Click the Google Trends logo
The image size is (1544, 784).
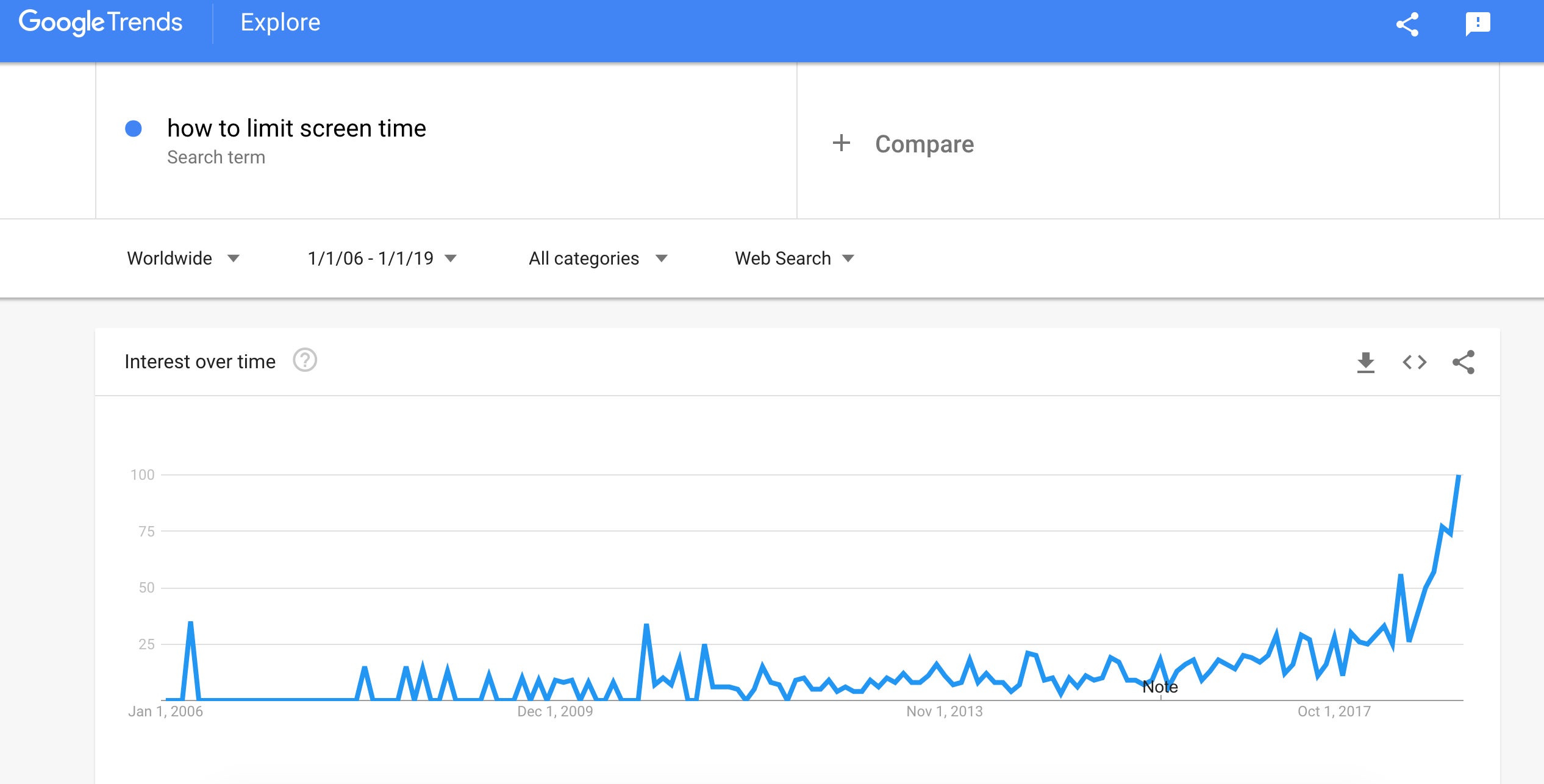(101, 23)
